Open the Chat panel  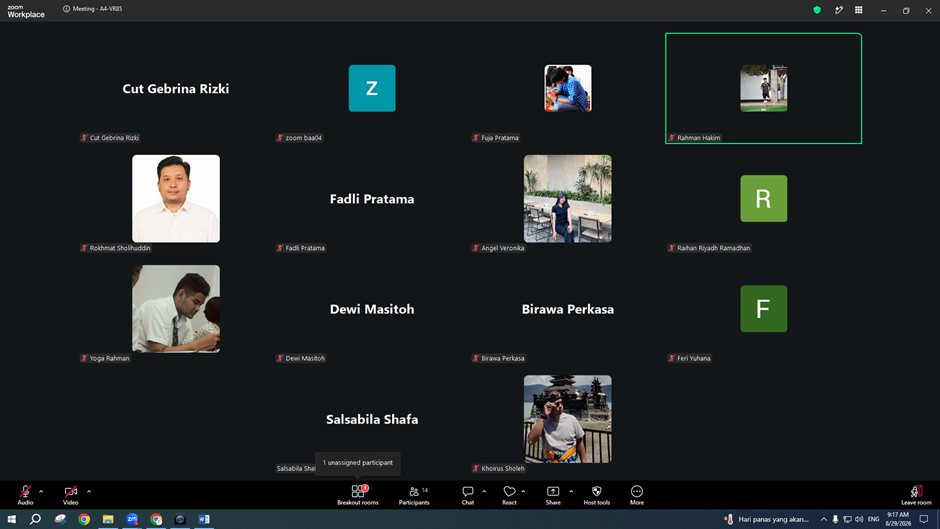click(468, 495)
